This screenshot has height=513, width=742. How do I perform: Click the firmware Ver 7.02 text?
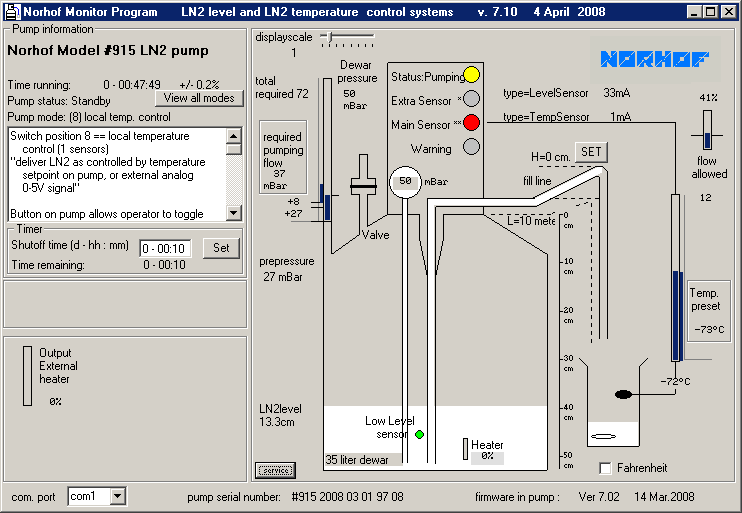click(x=599, y=496)
